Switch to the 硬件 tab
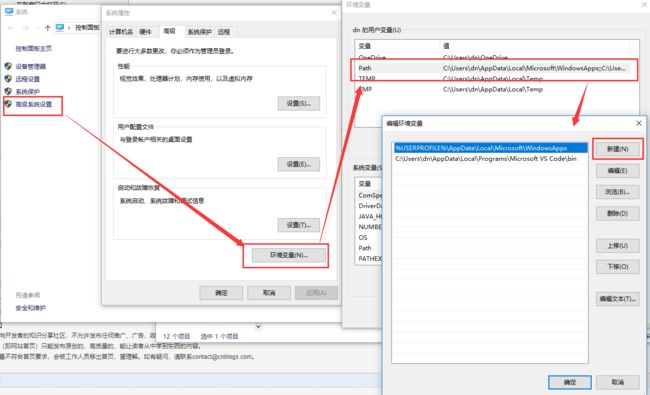Screen dimensions: 650x395 click(x=145, y=32)
